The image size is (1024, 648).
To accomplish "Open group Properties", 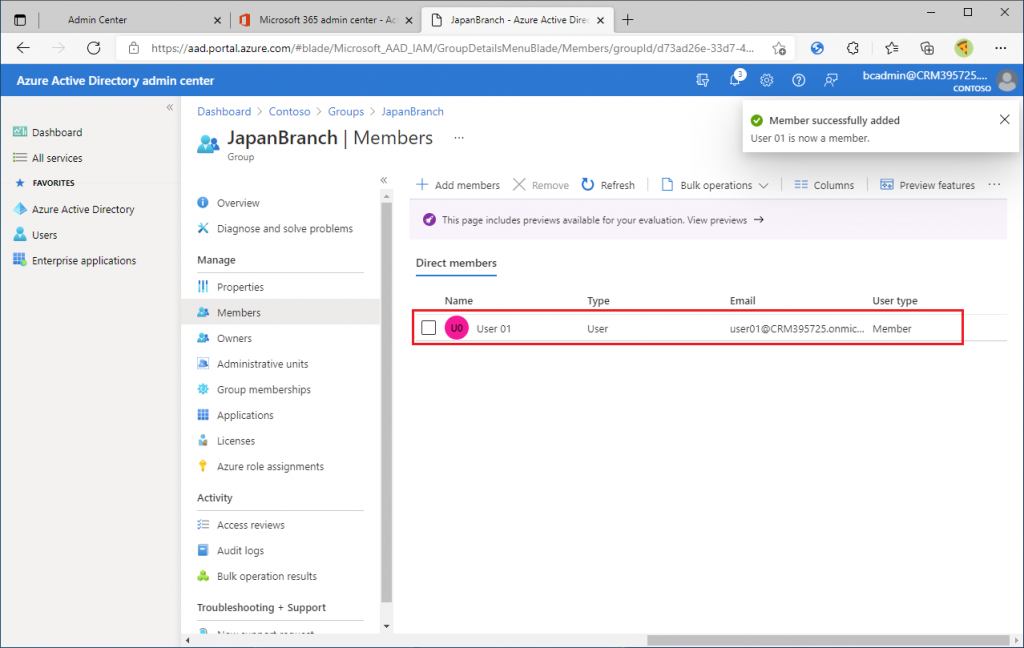I will point(240,287).
